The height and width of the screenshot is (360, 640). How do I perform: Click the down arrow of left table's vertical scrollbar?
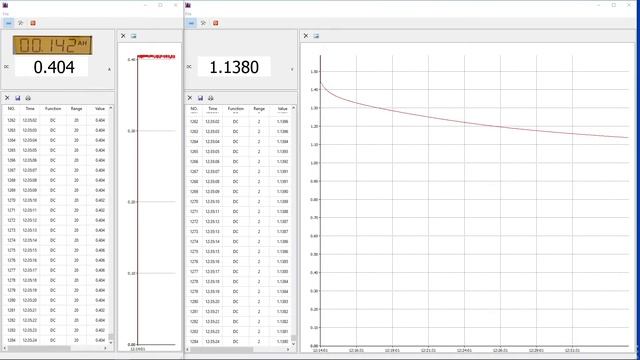coord(111,342)
